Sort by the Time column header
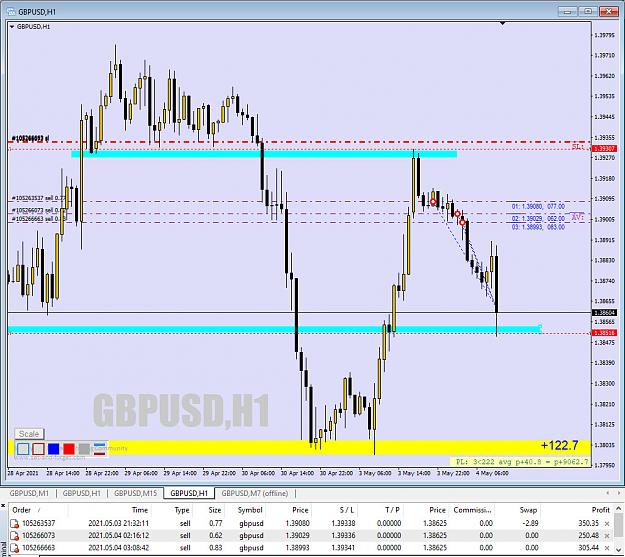This screenshot has height=557, width=625. pyautogui.click(x=140, y=510)
